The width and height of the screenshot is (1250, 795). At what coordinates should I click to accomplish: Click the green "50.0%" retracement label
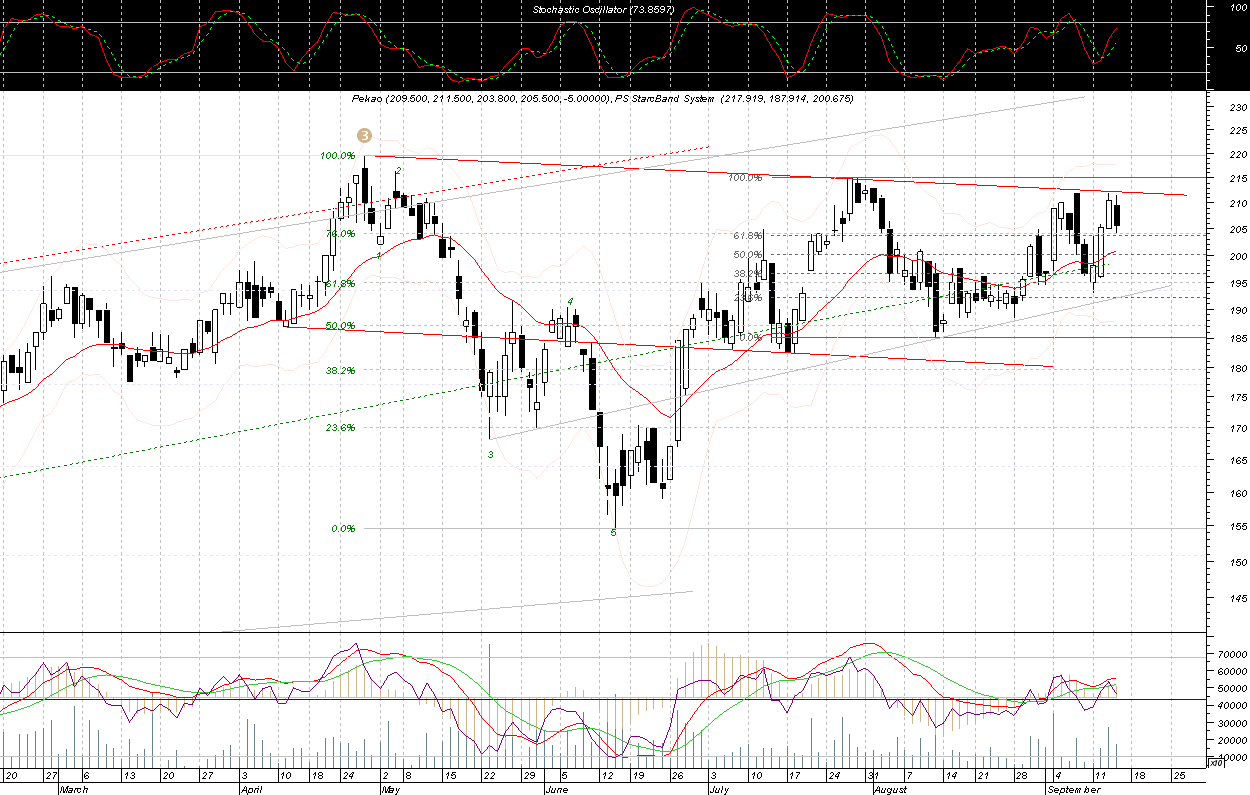click(x=340, y=326)
